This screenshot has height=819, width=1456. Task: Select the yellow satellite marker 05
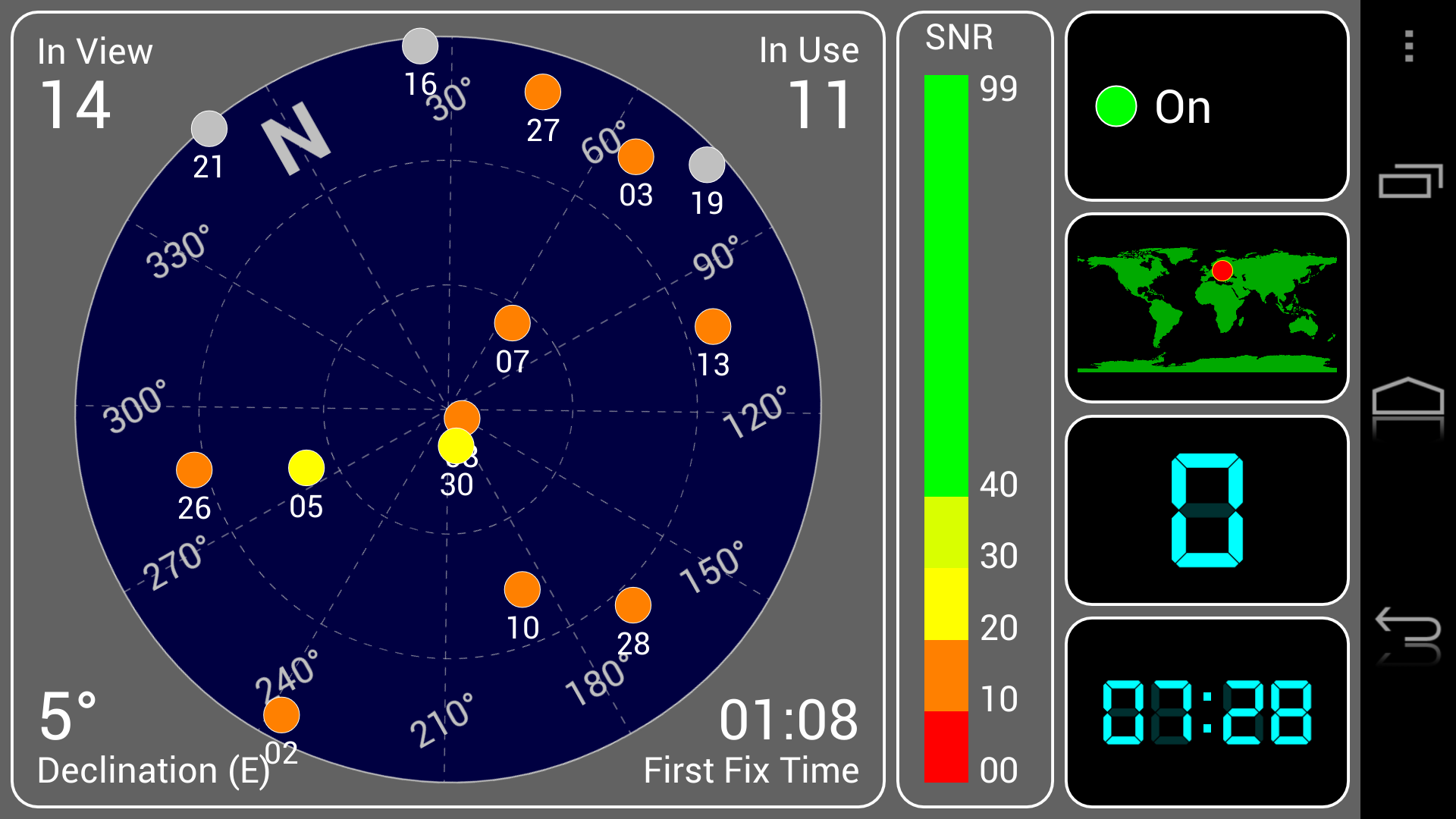306,468
